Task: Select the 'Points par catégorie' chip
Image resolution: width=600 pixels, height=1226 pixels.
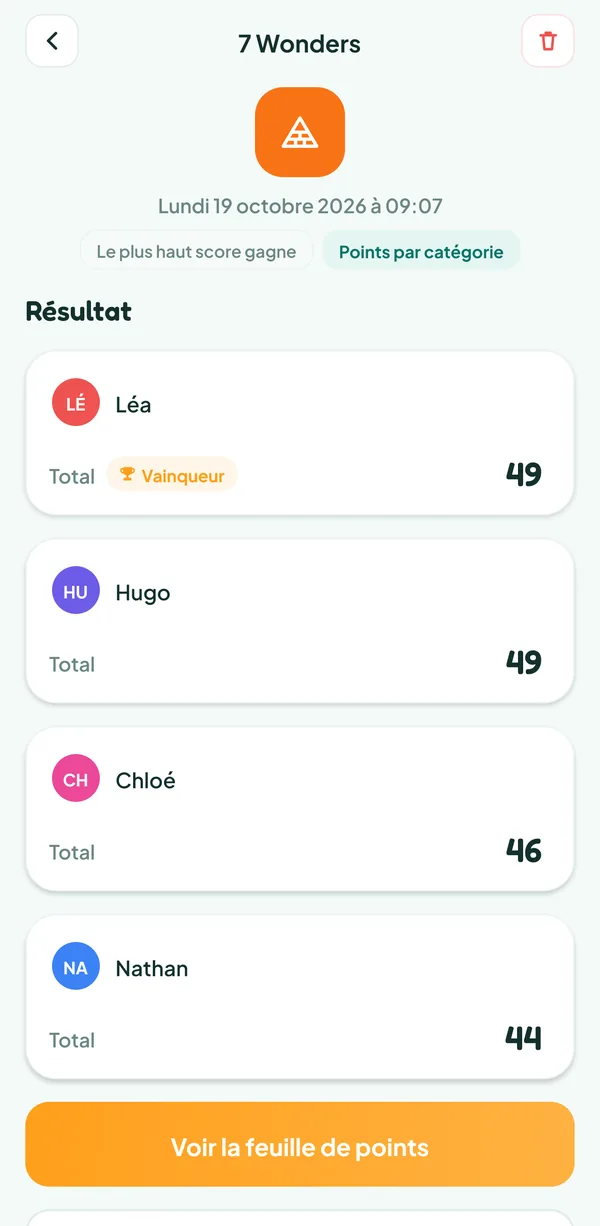Action: (x=421, y=251)
